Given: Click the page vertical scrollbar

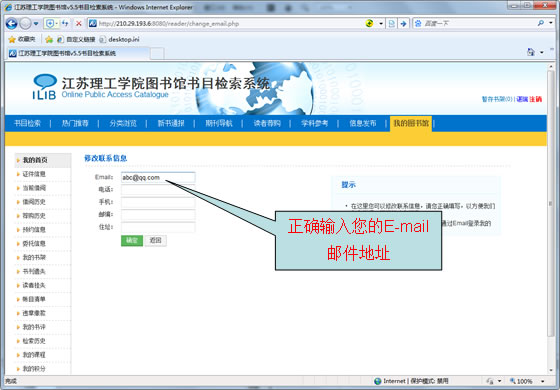Looking at the screenshot, I should point(550,204).
